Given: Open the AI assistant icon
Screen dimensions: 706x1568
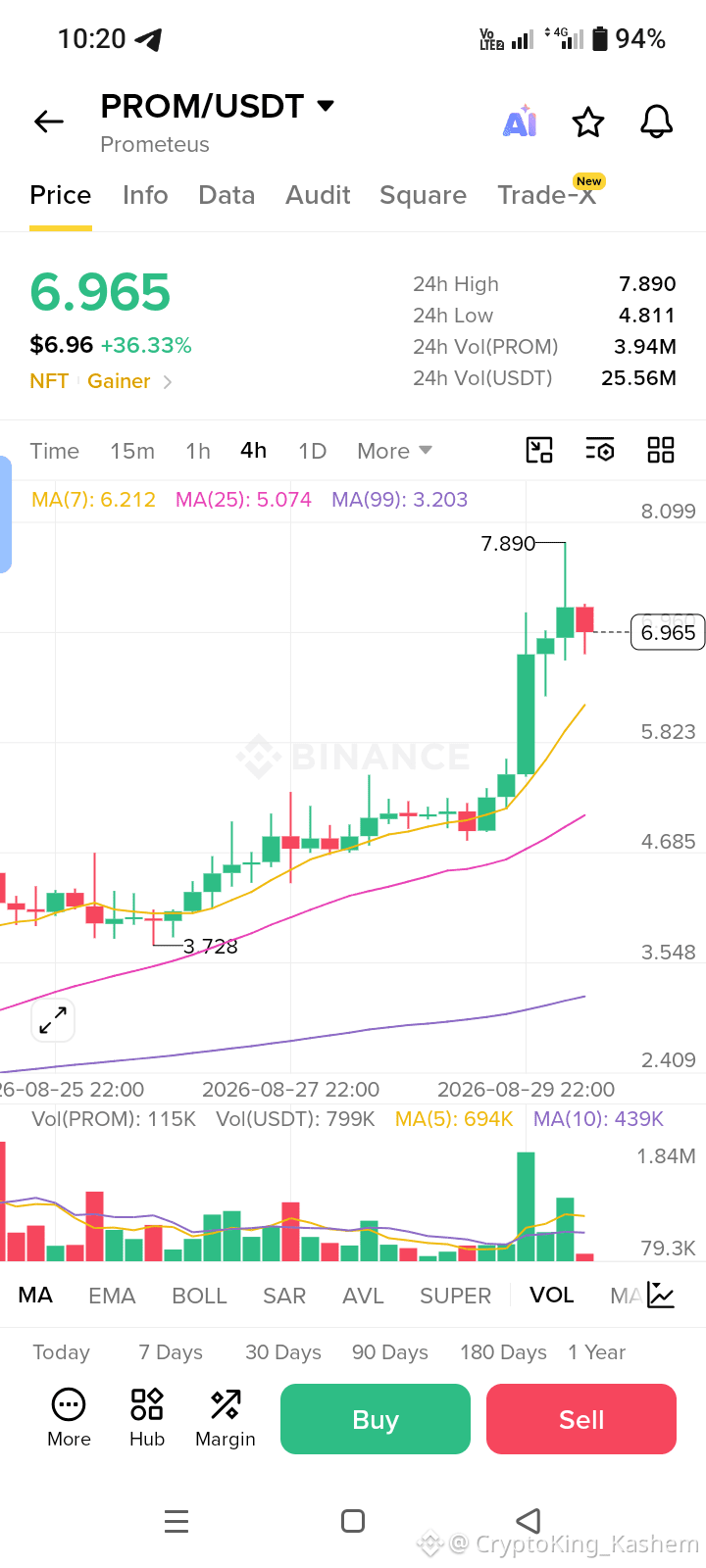Looking at the screenshot, I should (x=520, y=122).
